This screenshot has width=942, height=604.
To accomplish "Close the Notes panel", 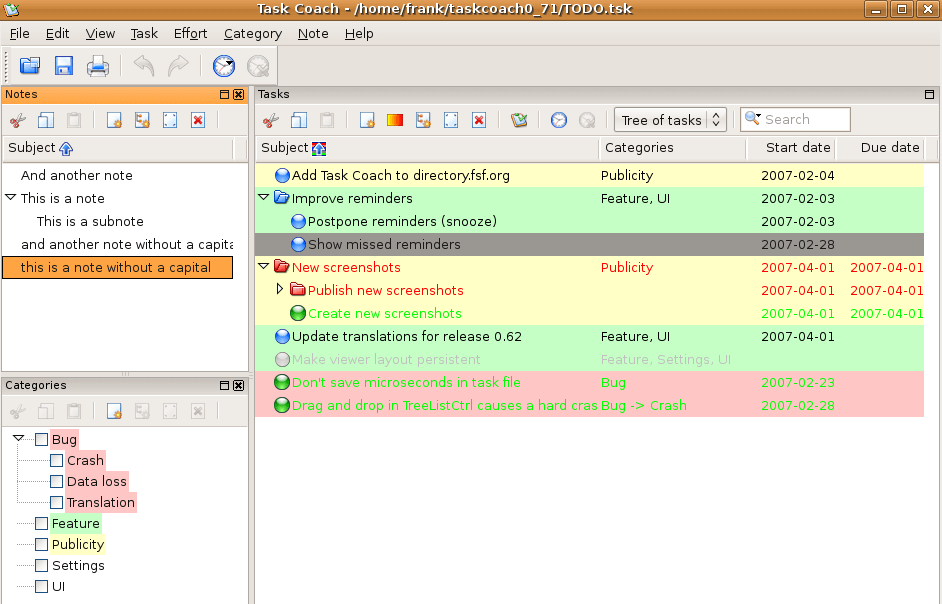I will pyautogui.click(x=239, y=94).
